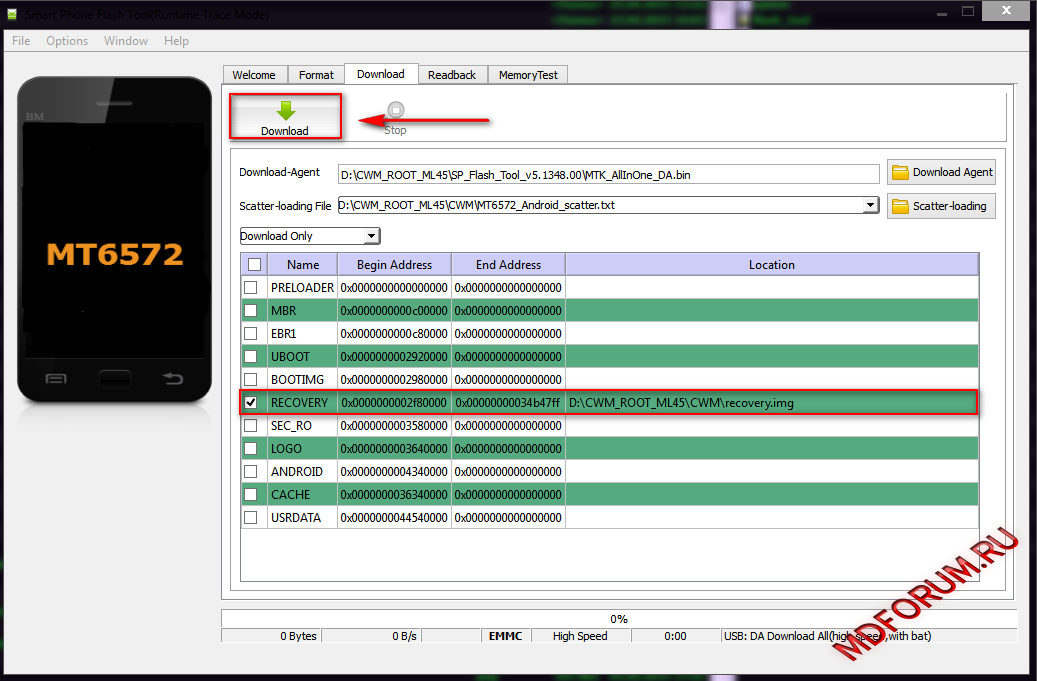
Task: Click the Flash Tool title bar icon
Action: 11,14
